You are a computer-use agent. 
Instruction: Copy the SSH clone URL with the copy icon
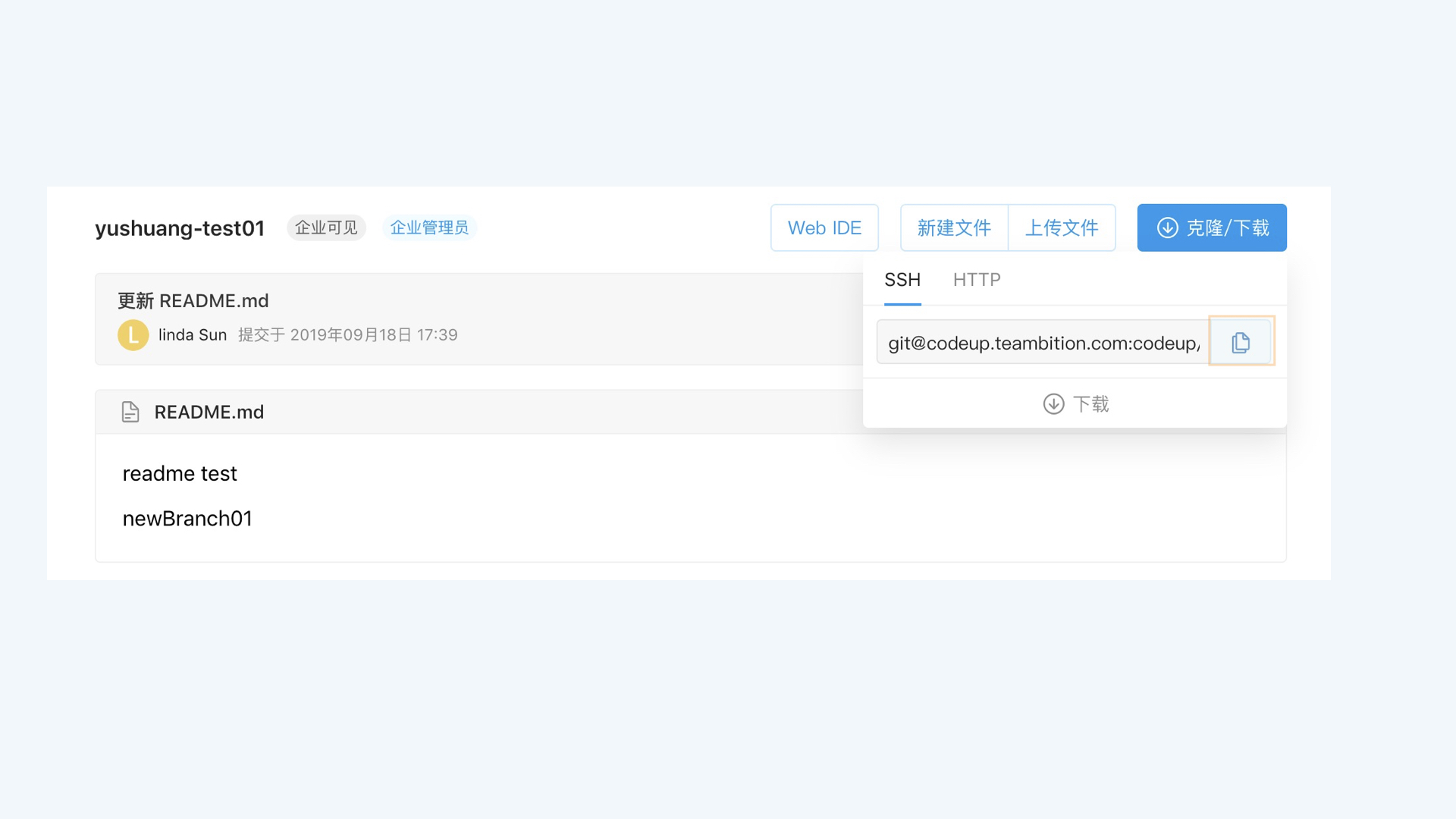[1241, 342]
